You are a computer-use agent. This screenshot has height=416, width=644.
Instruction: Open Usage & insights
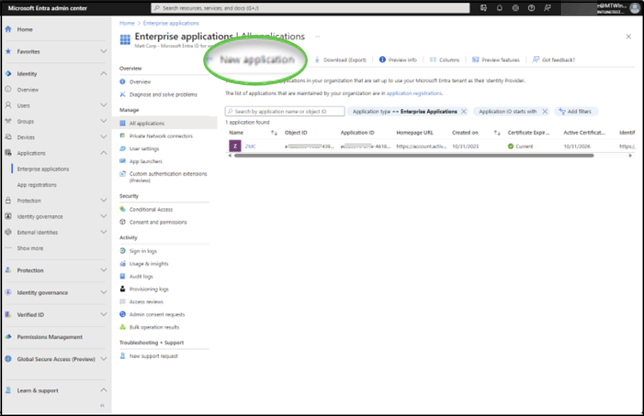(149, 264)
